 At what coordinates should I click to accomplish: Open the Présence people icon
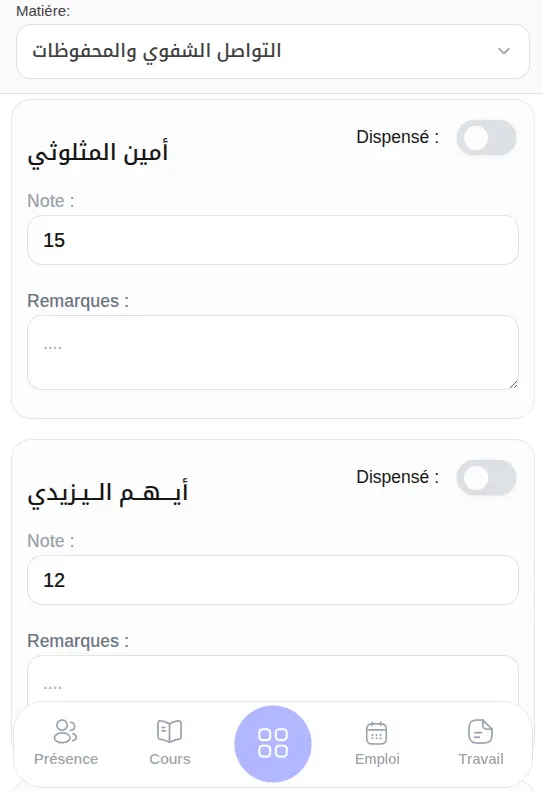click(66, 731)
